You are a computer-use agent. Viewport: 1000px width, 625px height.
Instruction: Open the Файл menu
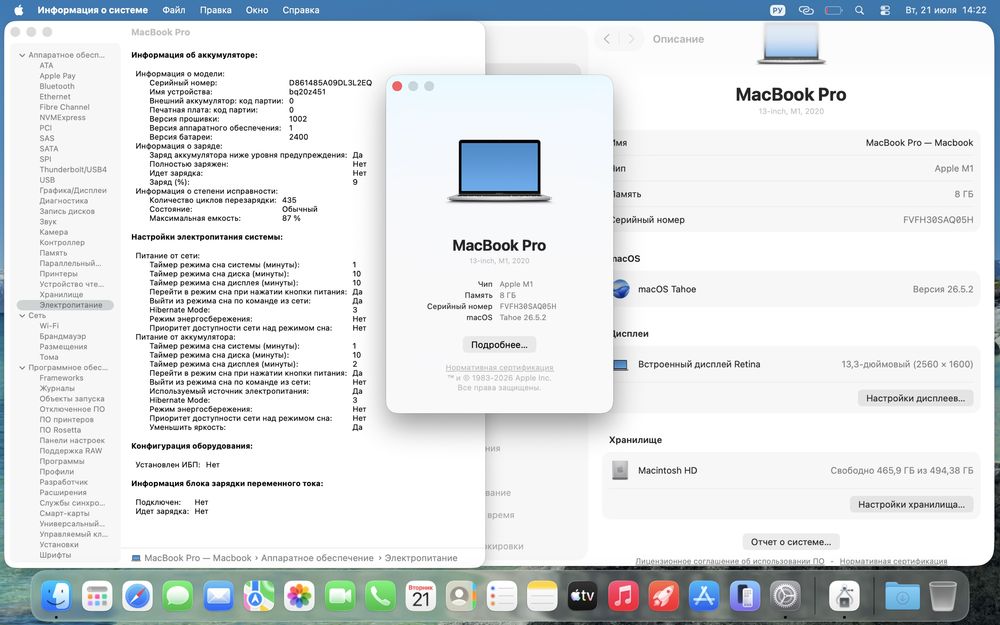click(173, 10)
